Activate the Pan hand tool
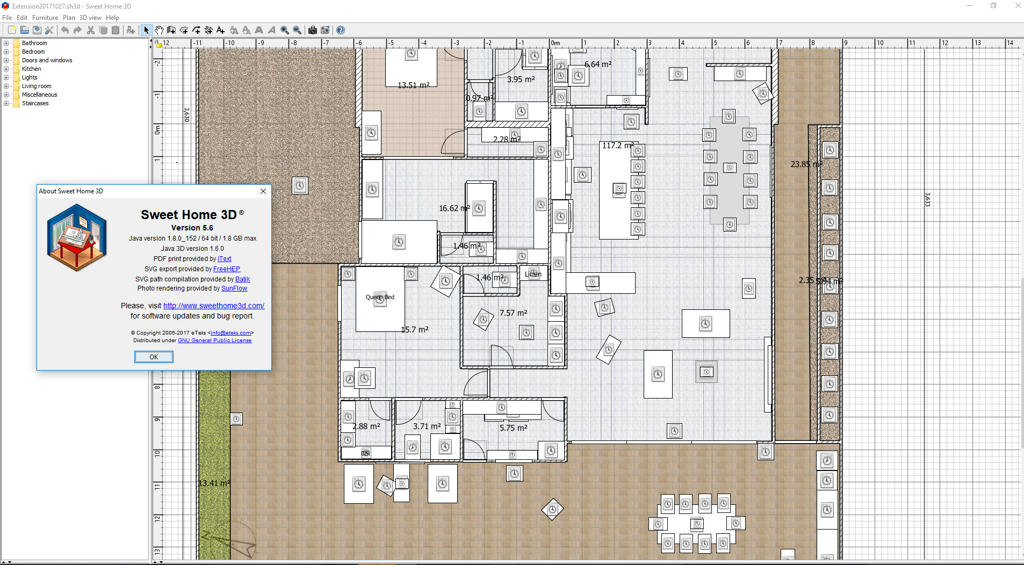Screen dimensions: 1024x565 159,30
